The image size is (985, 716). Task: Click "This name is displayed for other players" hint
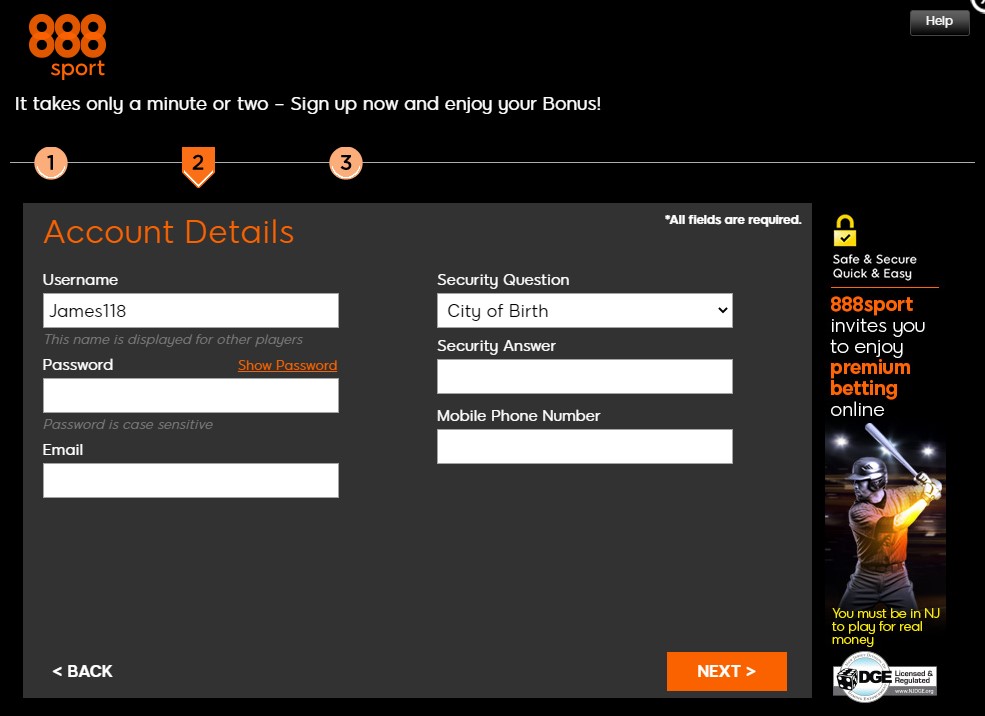click(x=173, y=340)
